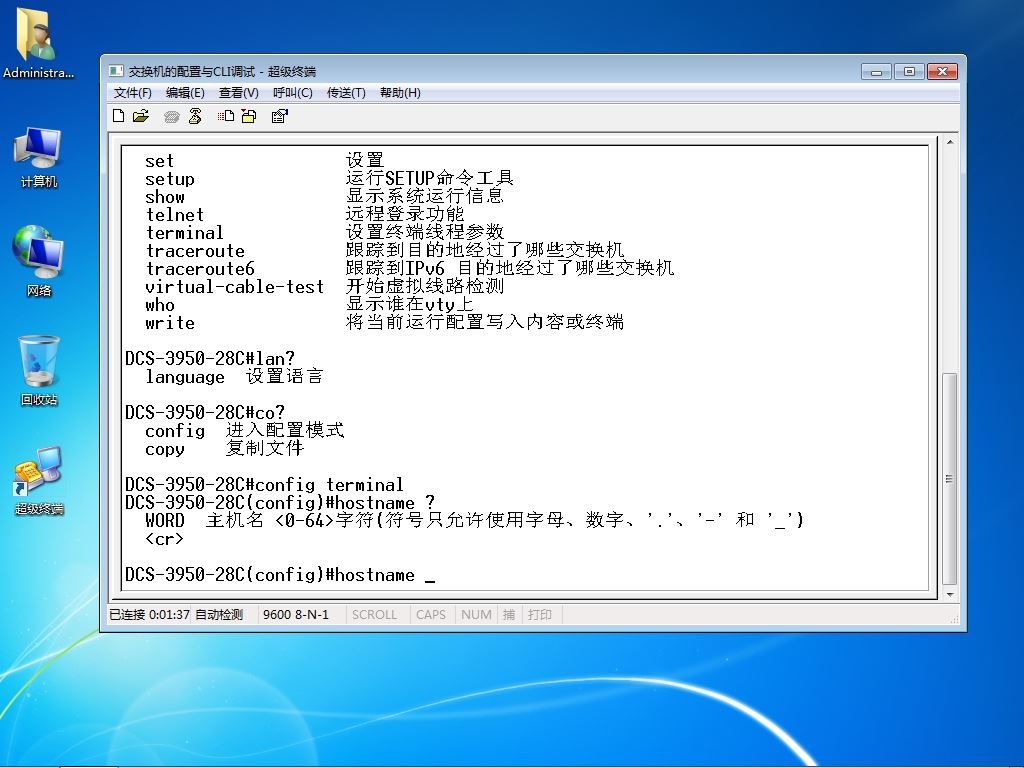Viewport: 1024px width, 768px height.
Task: Click the scrollbar up arrow
Action: click(x=950, y=142)
